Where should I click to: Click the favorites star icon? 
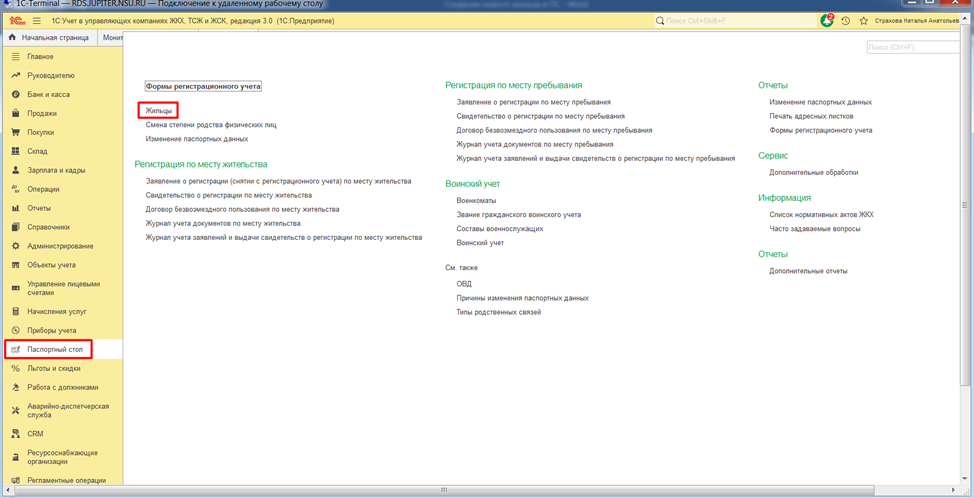pyautogui.click(x=864, y=20)
